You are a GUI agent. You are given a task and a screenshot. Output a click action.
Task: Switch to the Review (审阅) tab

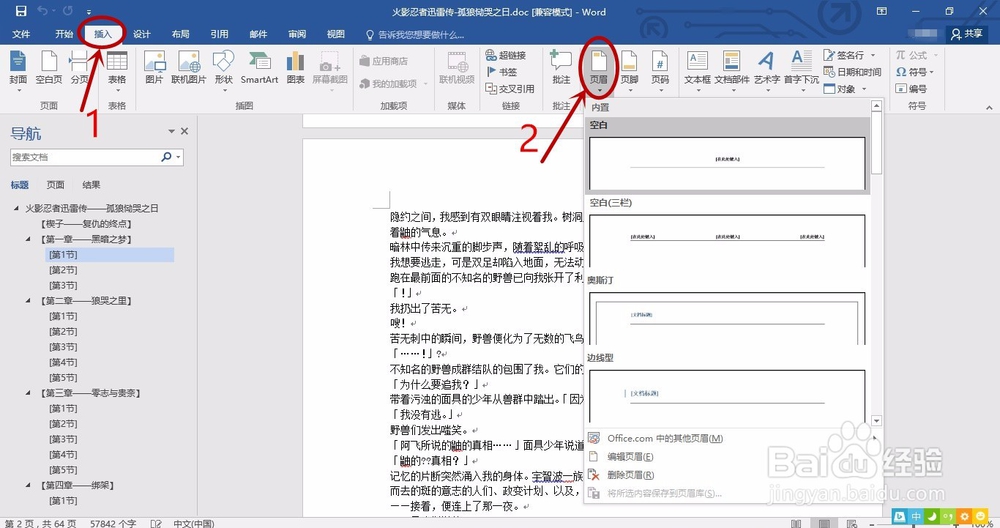tap(297, 34)
